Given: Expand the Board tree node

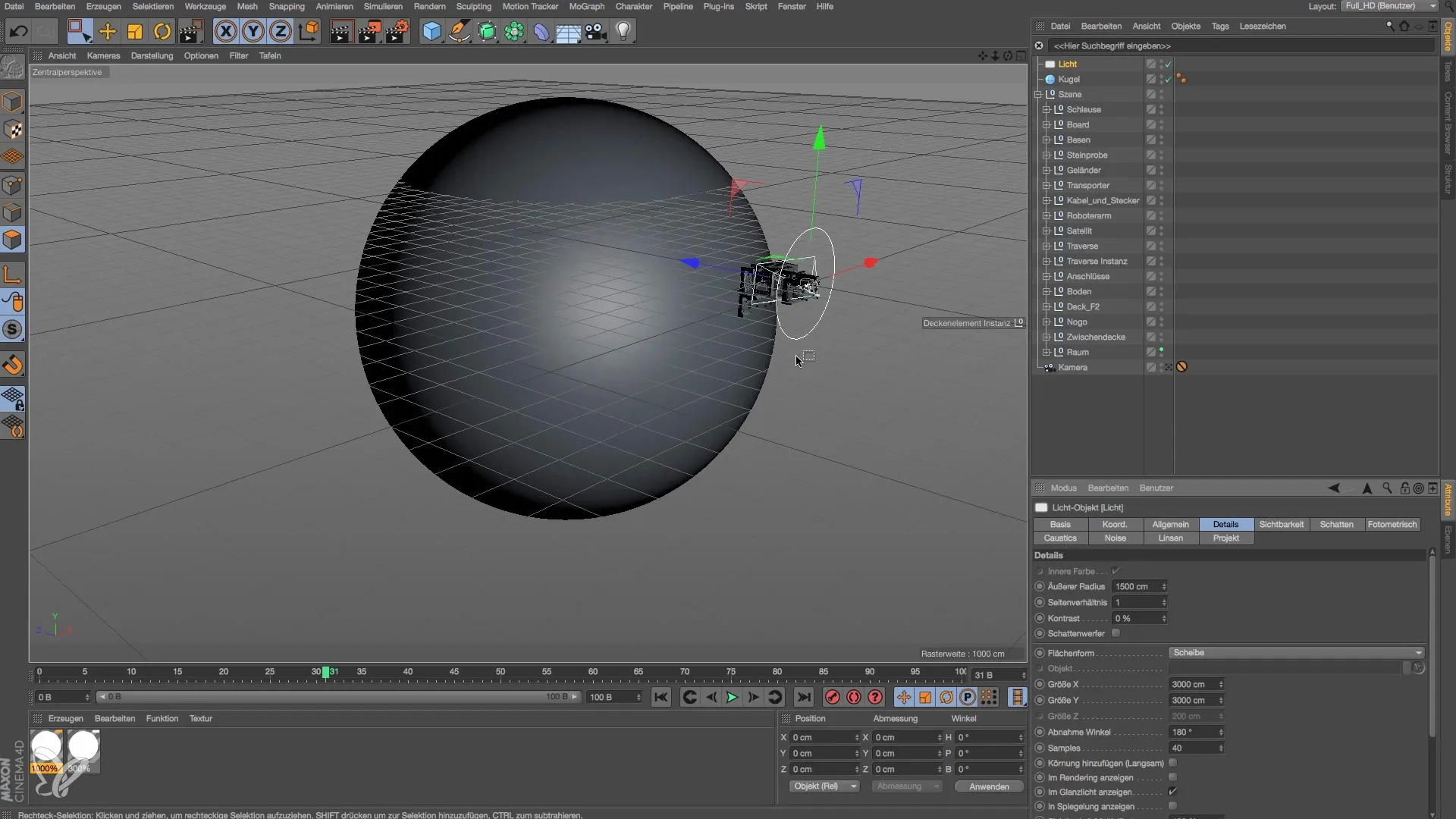Looking at the screenshot, I should (x=1046, y=124).
